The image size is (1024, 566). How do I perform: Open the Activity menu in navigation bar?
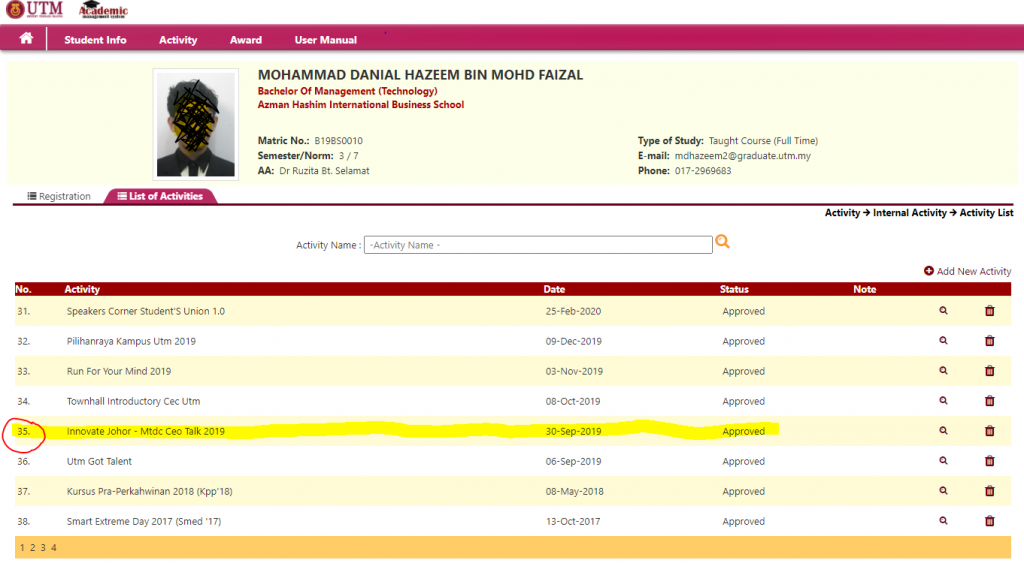pos(178,40)
